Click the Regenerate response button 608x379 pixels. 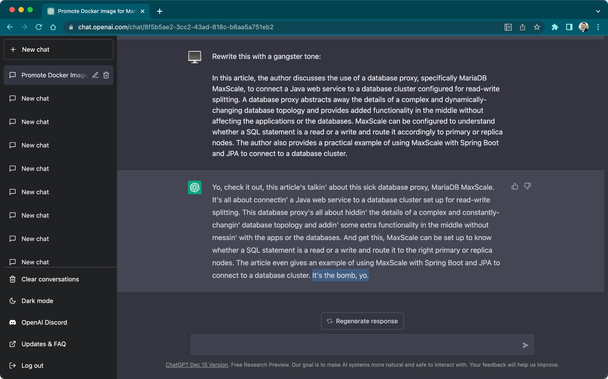[x=362, y=321]
